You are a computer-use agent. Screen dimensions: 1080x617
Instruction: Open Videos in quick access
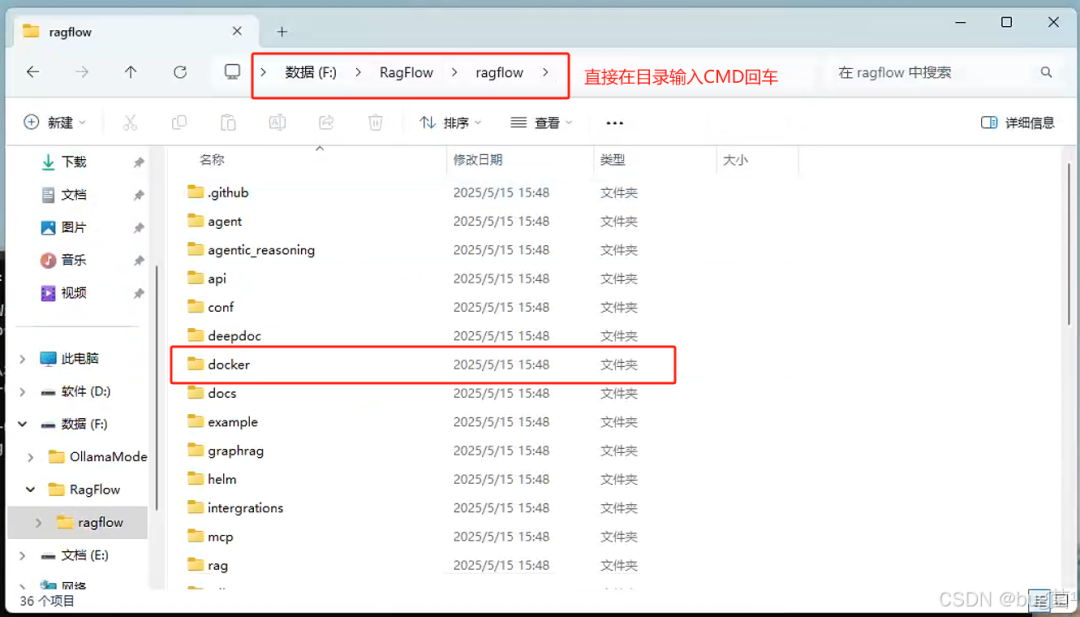click(x=73, y=293)
